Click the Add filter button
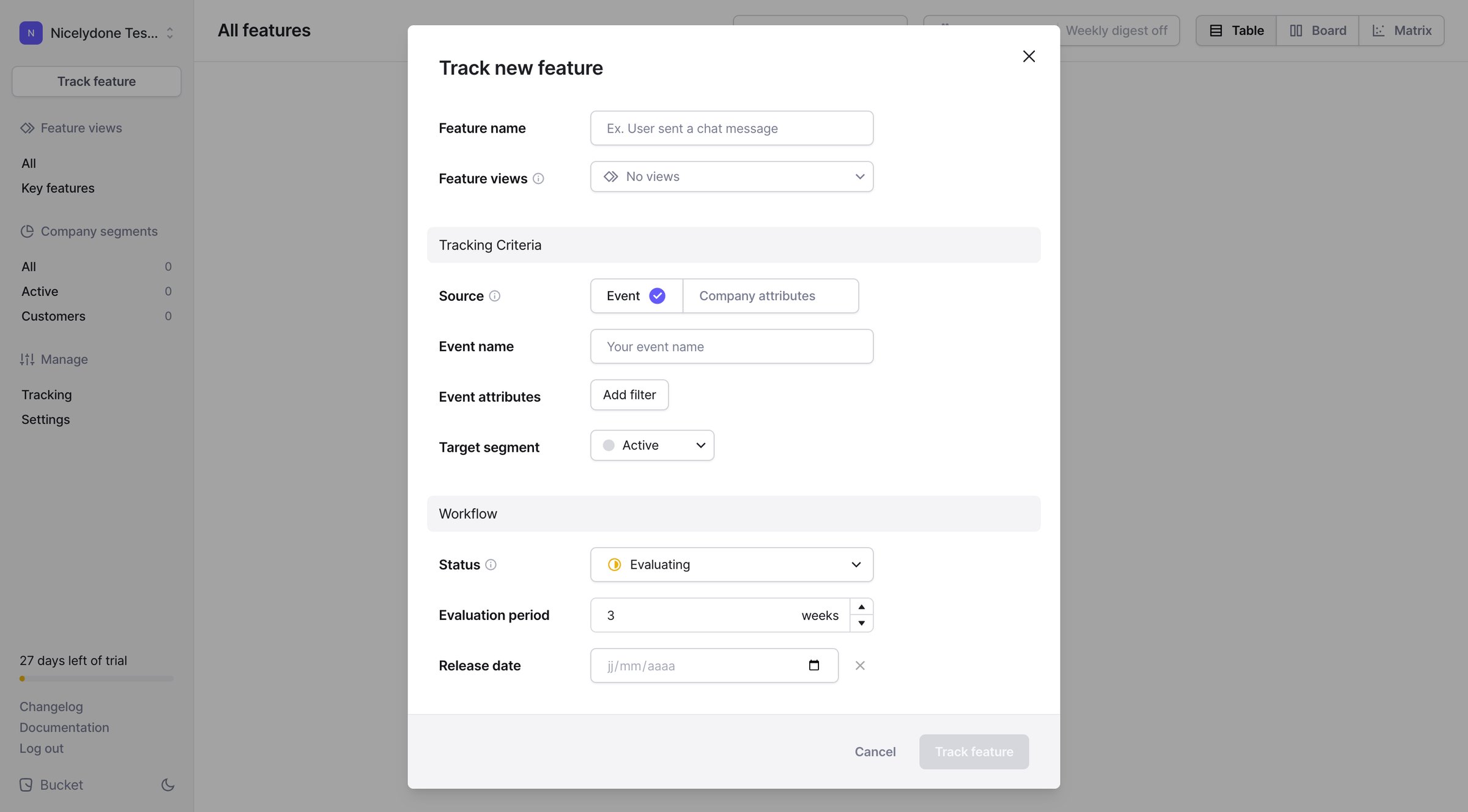The height and width of the screenshot is (812, 1468). coord(629,395)
